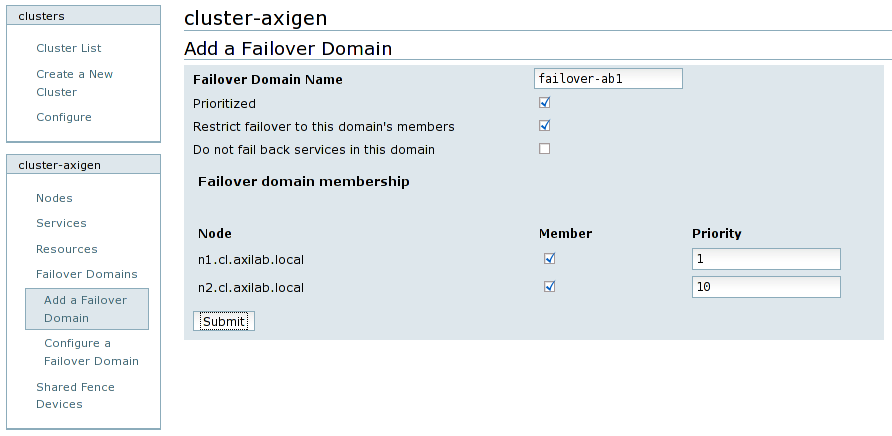This screenshot has width=892, height=436.
Task: Open the Cluster List link
Action: point(68,48)
